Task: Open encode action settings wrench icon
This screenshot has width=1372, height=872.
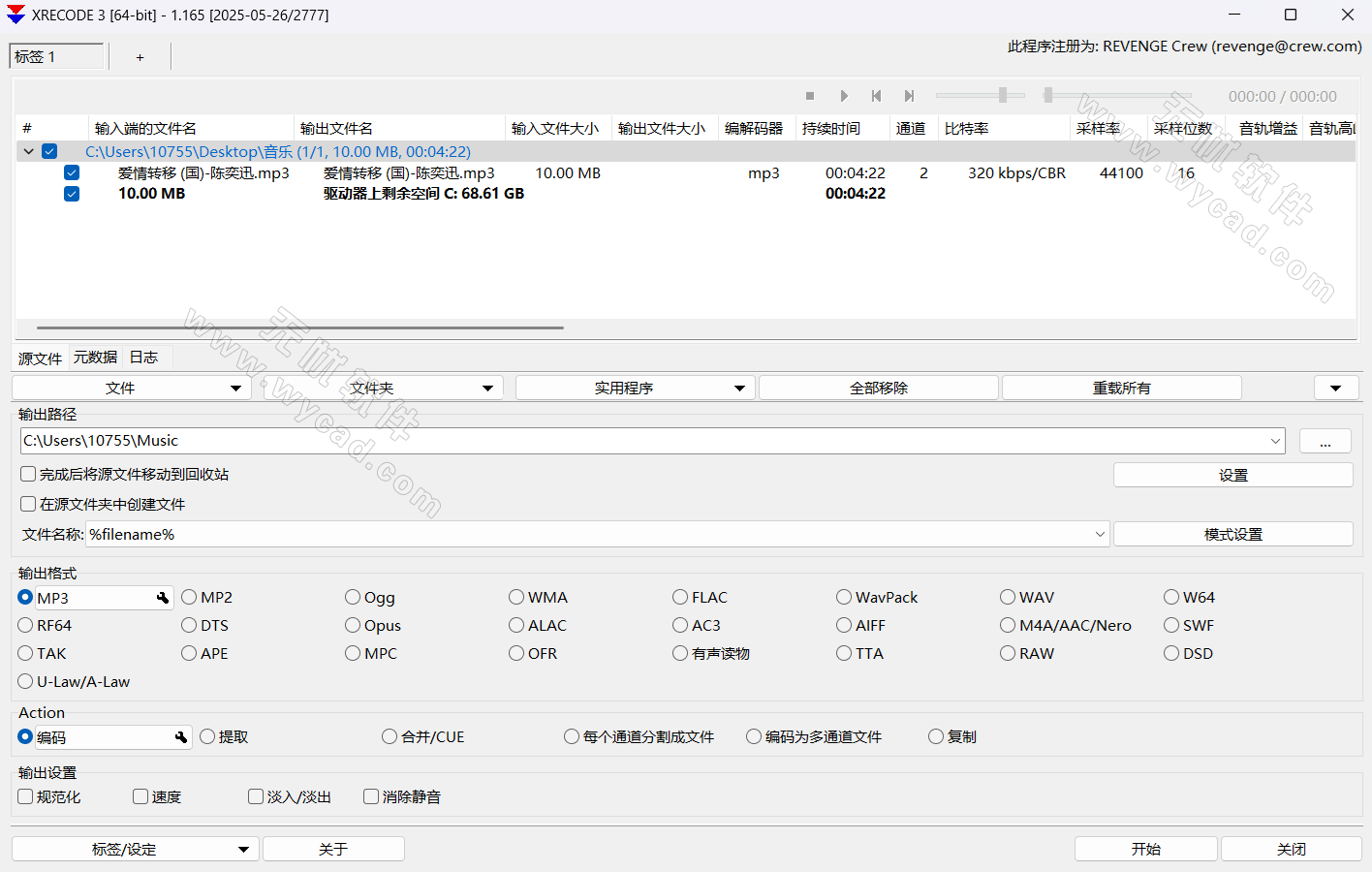Action: pos(181,737)
